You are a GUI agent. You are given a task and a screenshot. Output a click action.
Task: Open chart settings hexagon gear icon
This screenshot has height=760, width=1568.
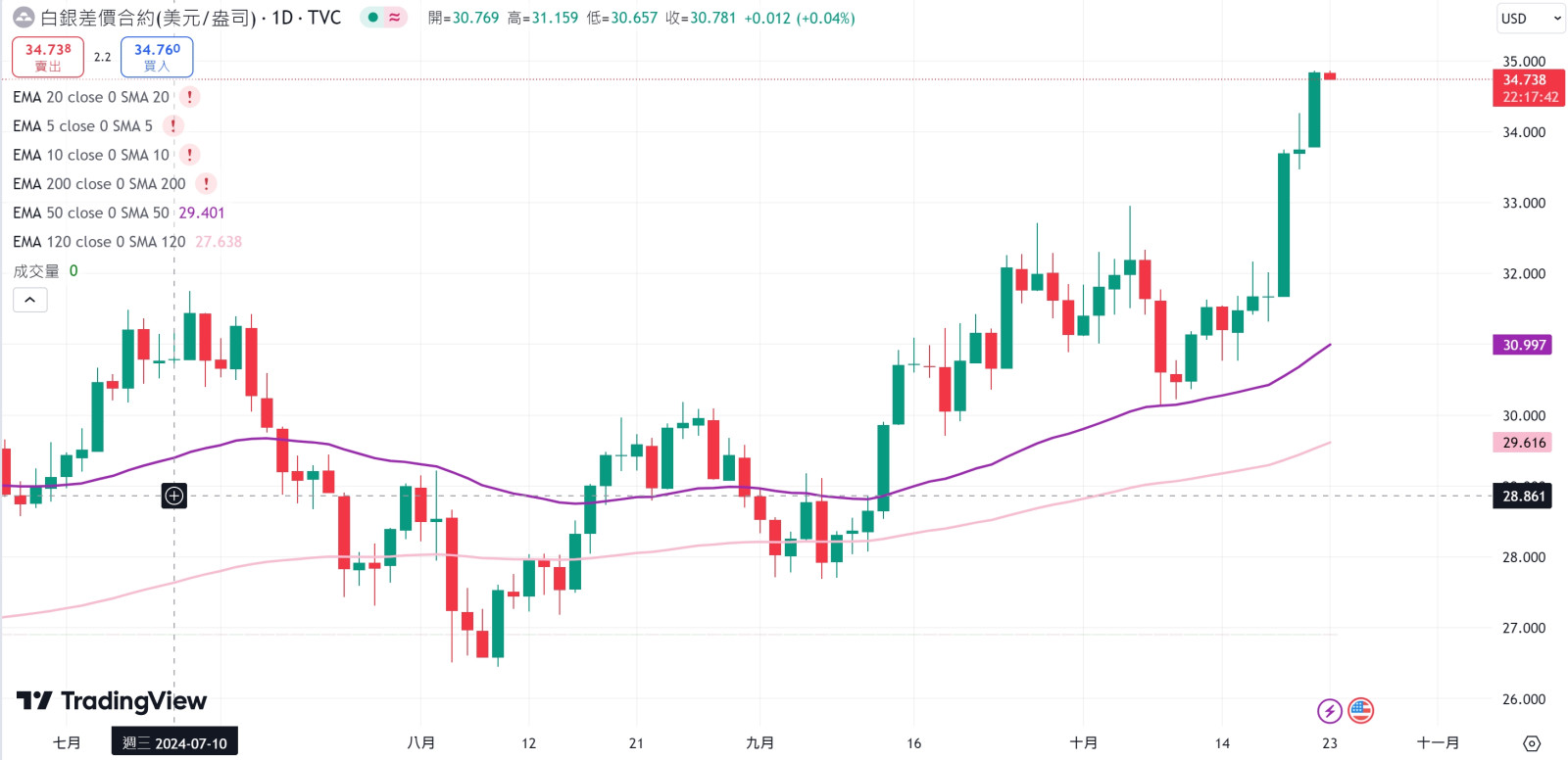point(1532,743)
